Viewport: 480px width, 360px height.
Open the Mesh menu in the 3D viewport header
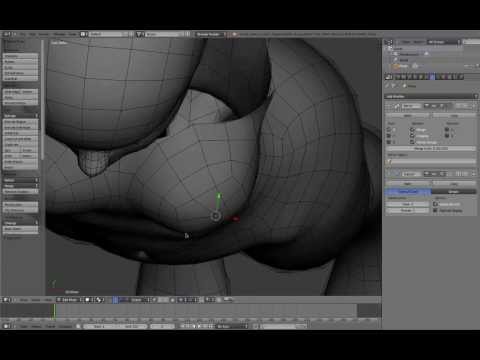pyautogui.click(x=48, y=300)
